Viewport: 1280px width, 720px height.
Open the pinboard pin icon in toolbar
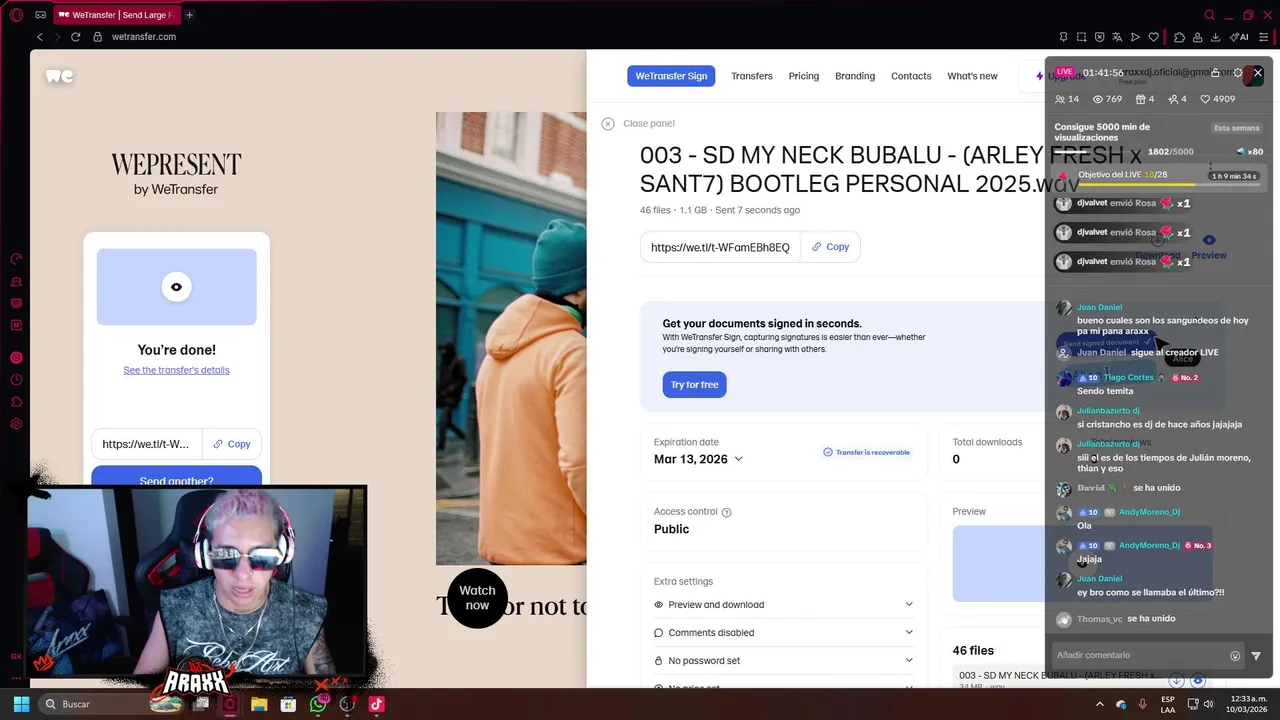click(1063, 37)
